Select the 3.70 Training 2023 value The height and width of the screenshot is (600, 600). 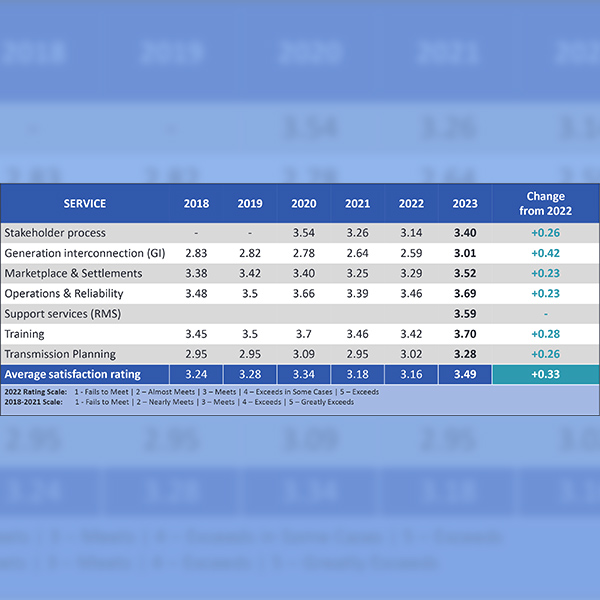[465, 333]
